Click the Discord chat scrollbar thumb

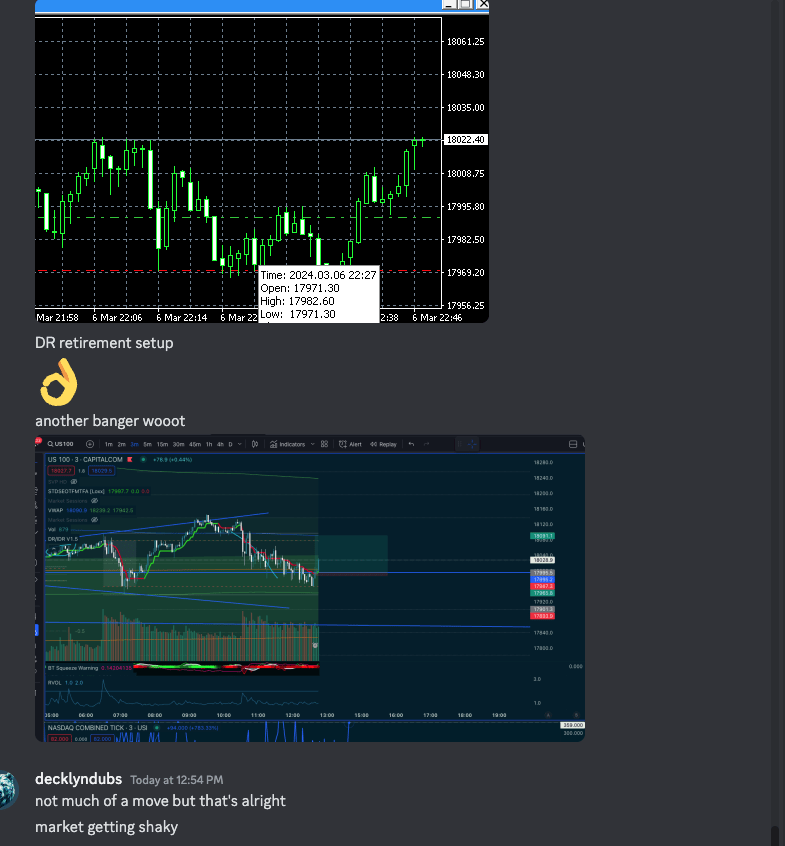point(775,834)
